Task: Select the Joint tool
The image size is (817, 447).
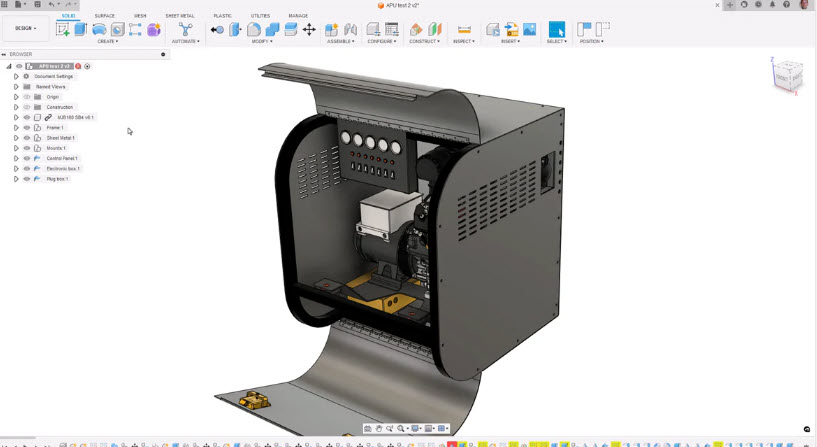Action: click(351, 29)
